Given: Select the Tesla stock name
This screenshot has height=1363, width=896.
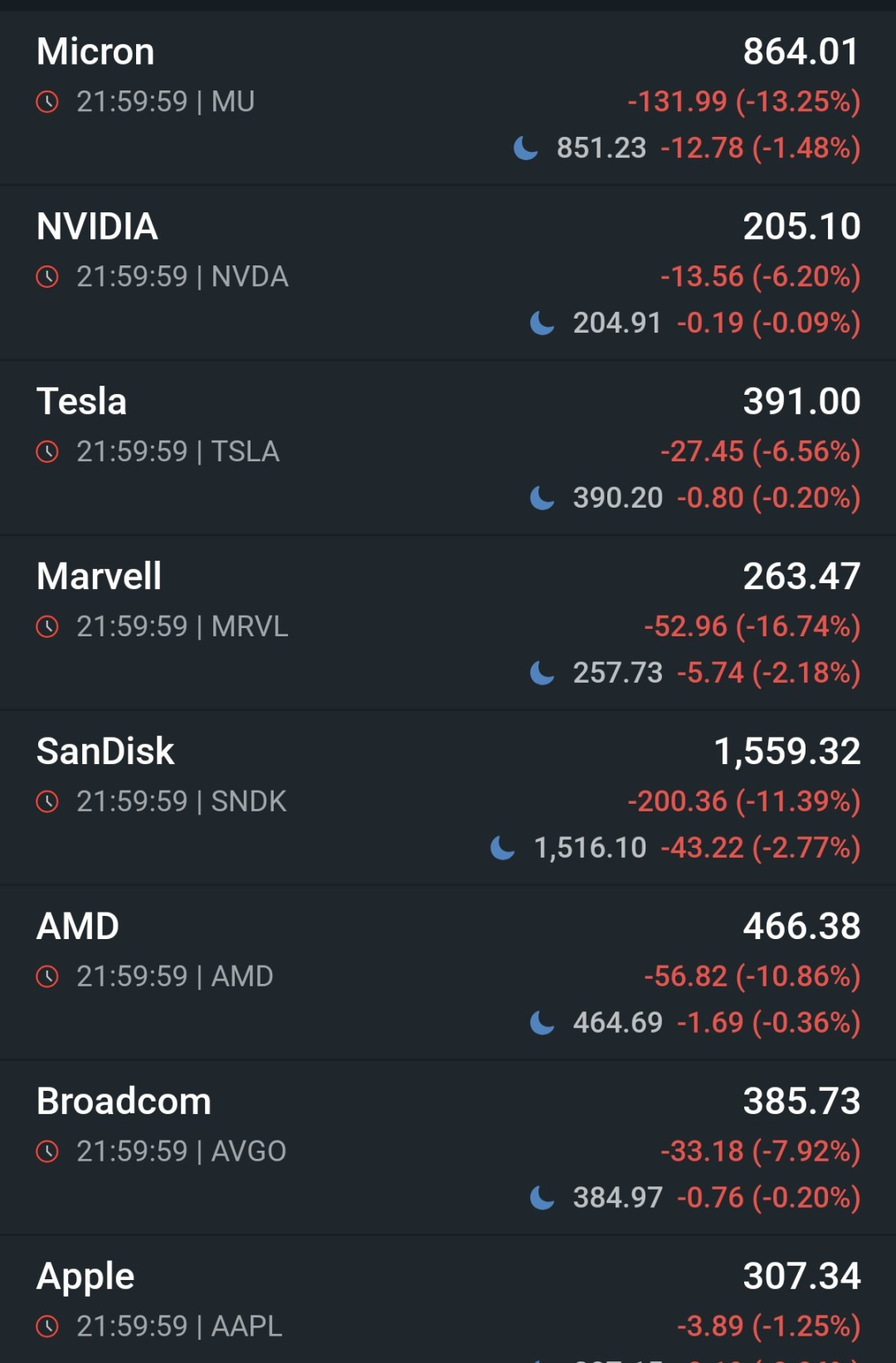Looking at the screenshot, I should pos(81,402).
